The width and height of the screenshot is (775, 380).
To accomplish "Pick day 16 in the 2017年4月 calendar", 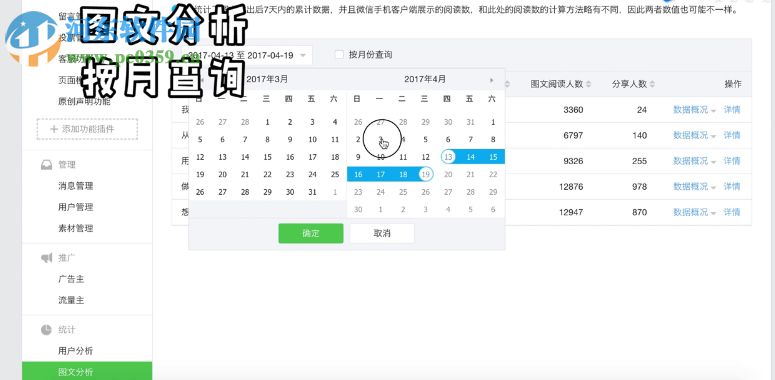I will coord(358,175).
